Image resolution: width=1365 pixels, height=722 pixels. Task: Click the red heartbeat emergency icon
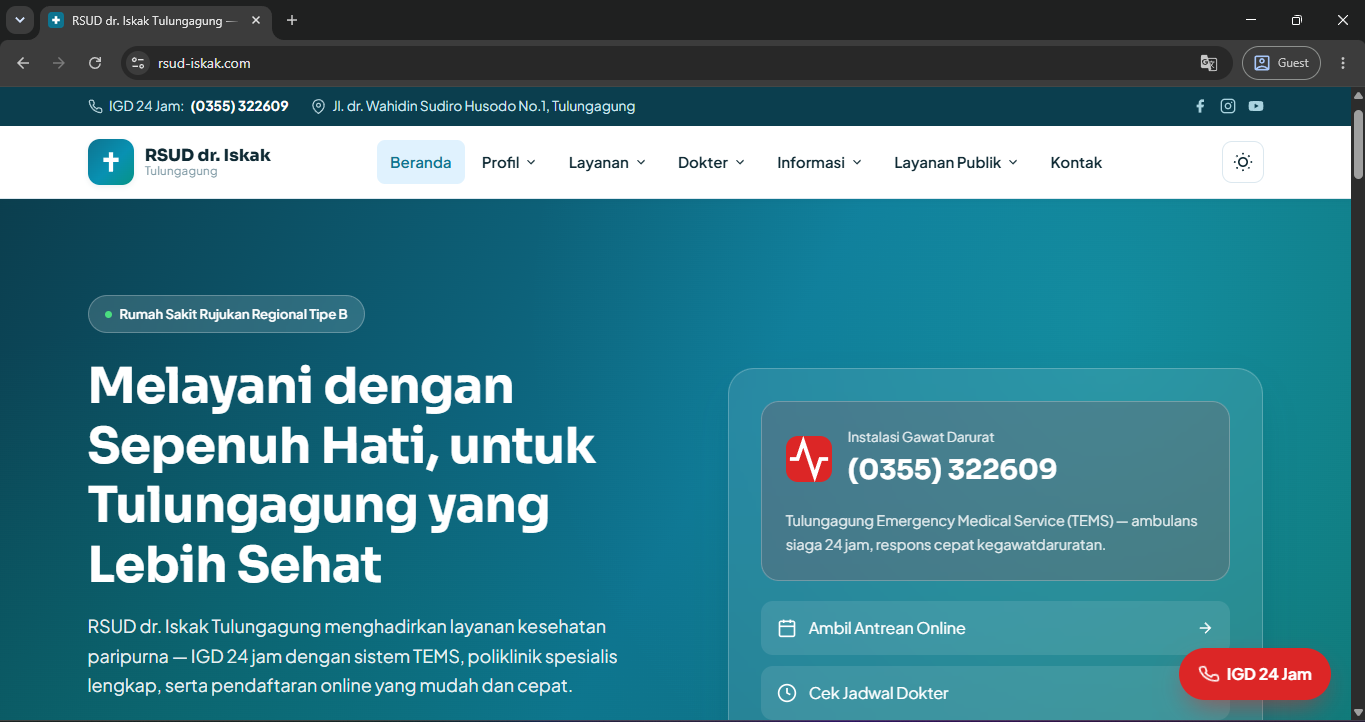pos(808,459)
